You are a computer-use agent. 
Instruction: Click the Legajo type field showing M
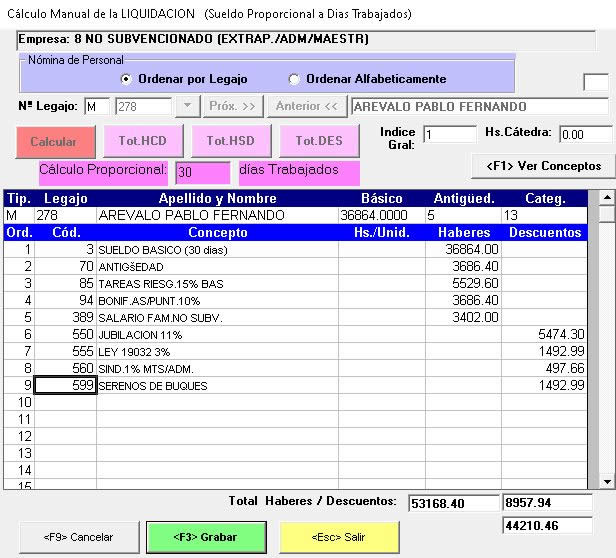[97, 106]
